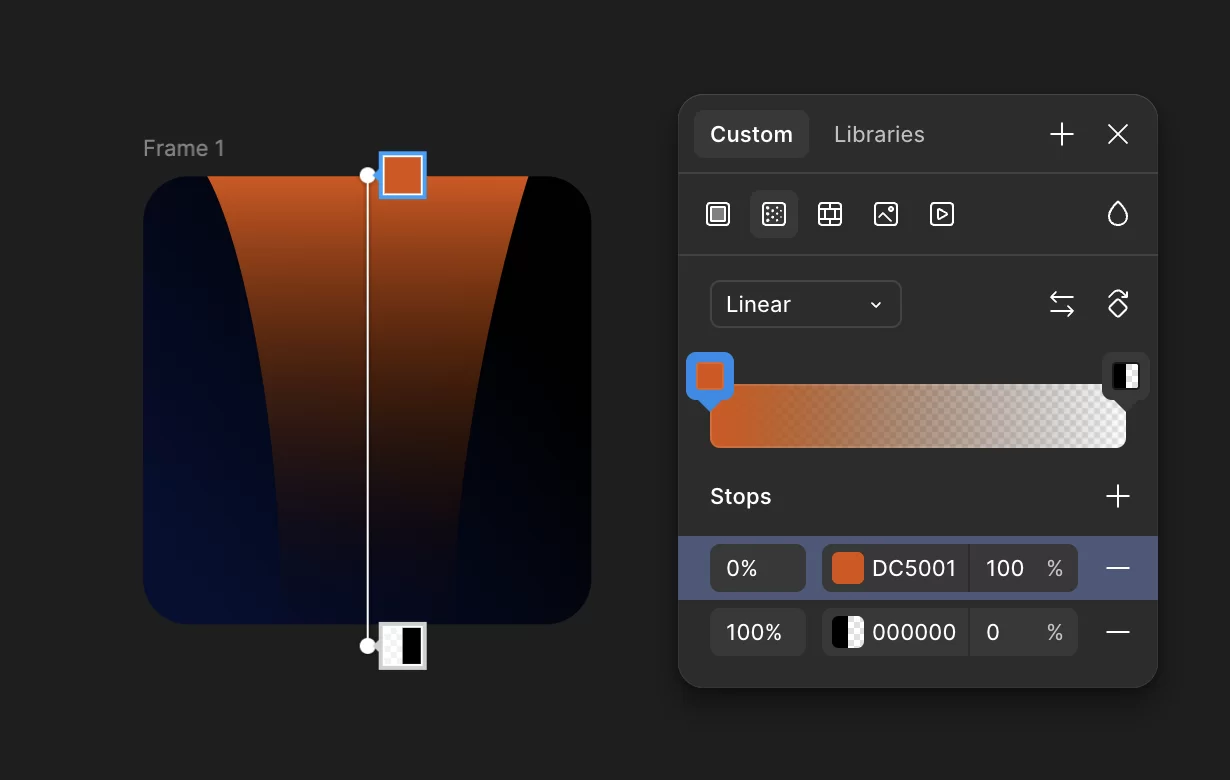Add a new stop in Stops section
This screenshot has width=1230, height=780.
pyautogui.click(x=1118, y=497)
